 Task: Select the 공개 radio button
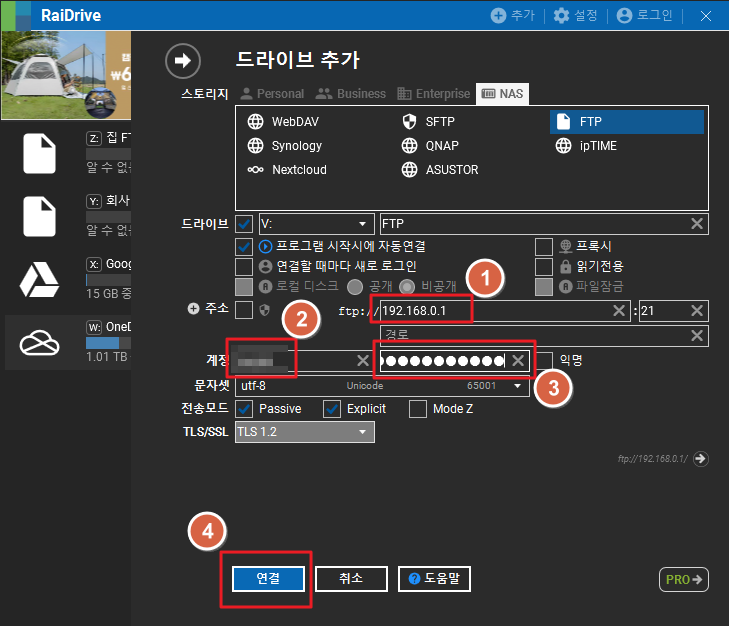coord(355,286)
